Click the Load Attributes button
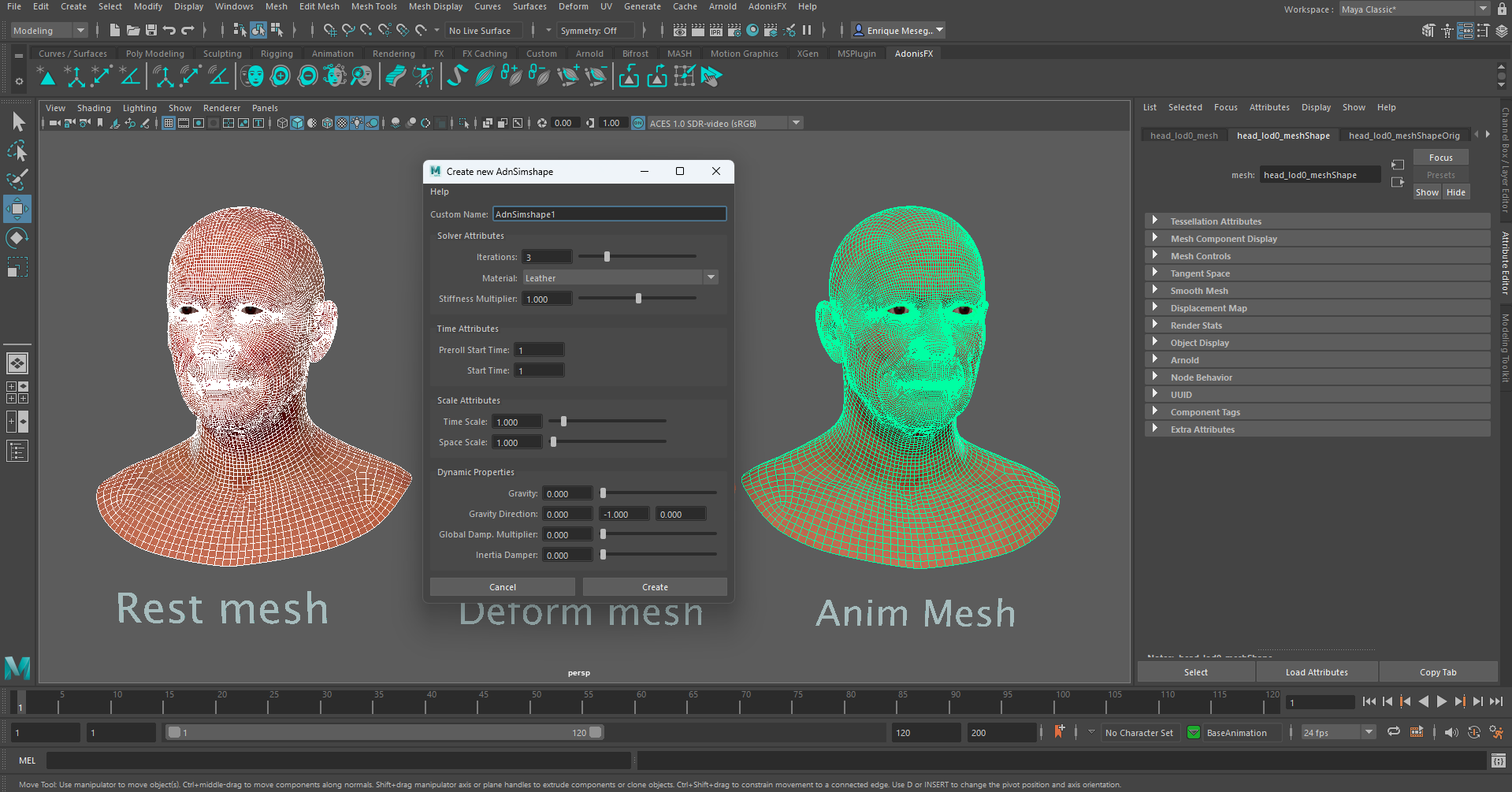 pyautogui.click(x=1317, y=672)
